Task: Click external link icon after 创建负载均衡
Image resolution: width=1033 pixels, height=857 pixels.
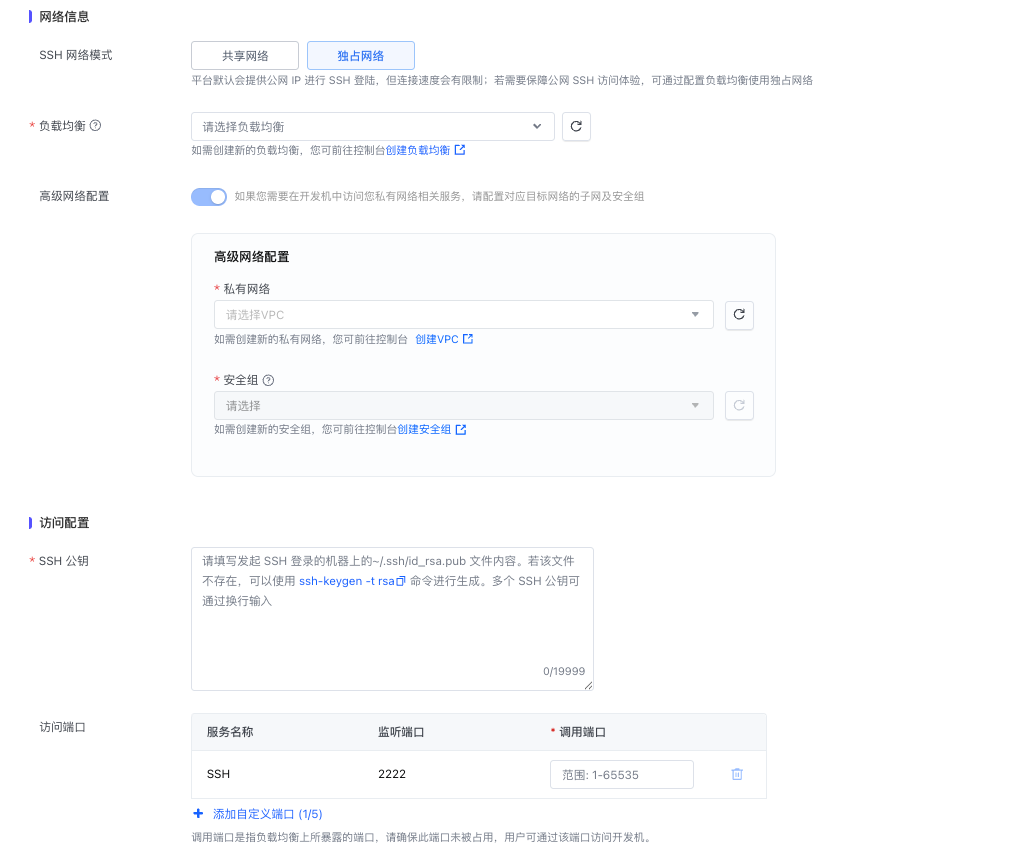Action: point(460,150)
